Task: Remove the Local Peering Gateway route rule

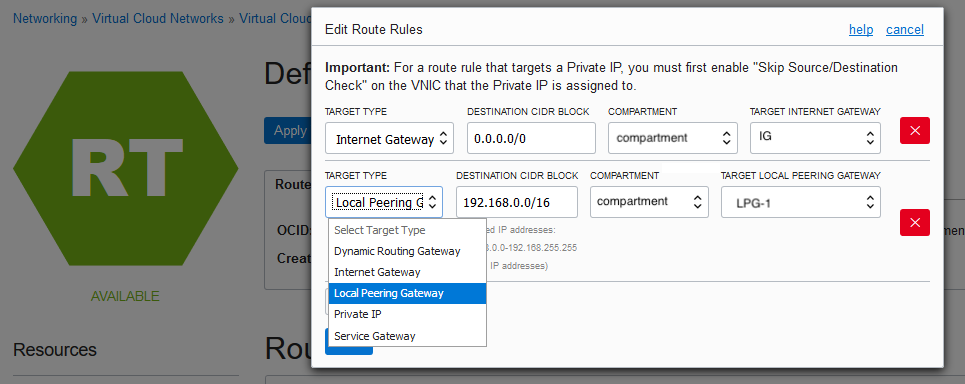Action: (x=915, y=222)
